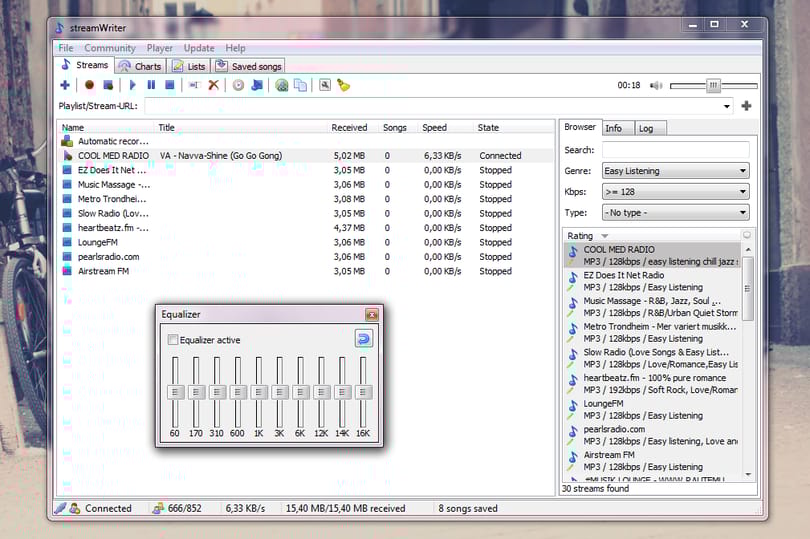
Task: Click the Connected status bar icon
Action: [75, 509]
